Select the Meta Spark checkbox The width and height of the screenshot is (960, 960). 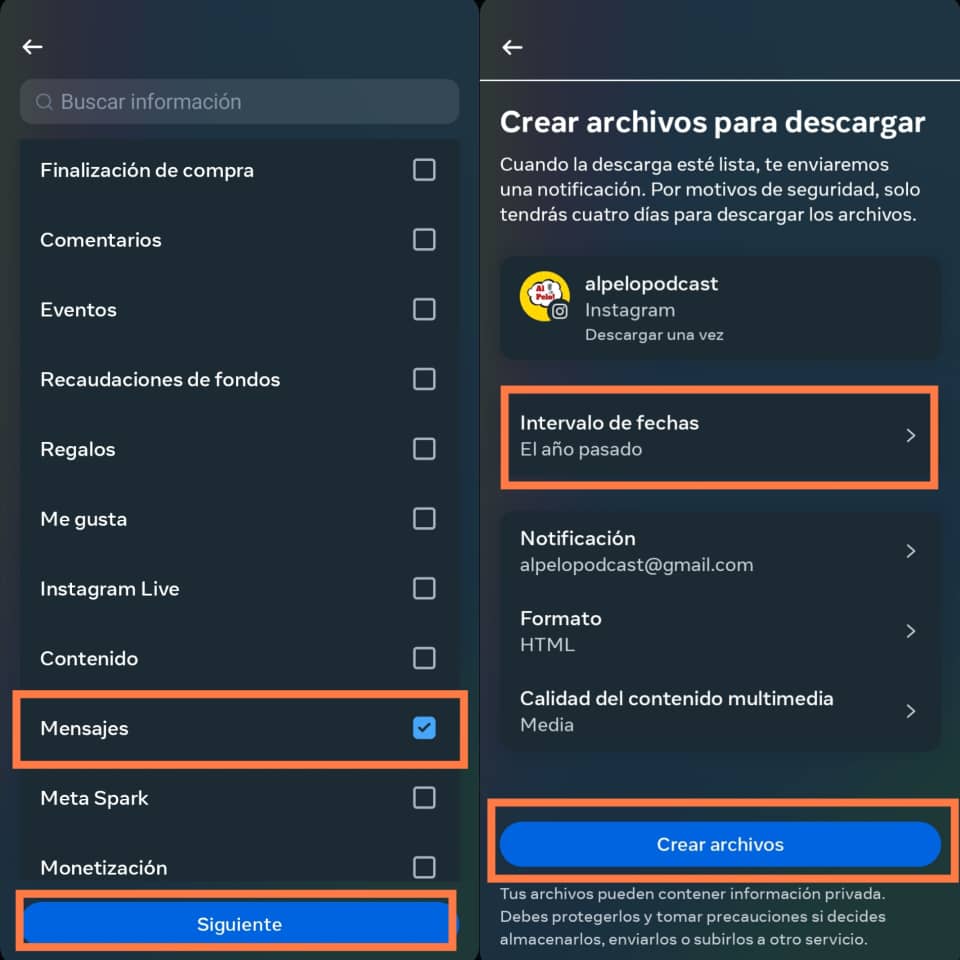(x=424, y=798)
